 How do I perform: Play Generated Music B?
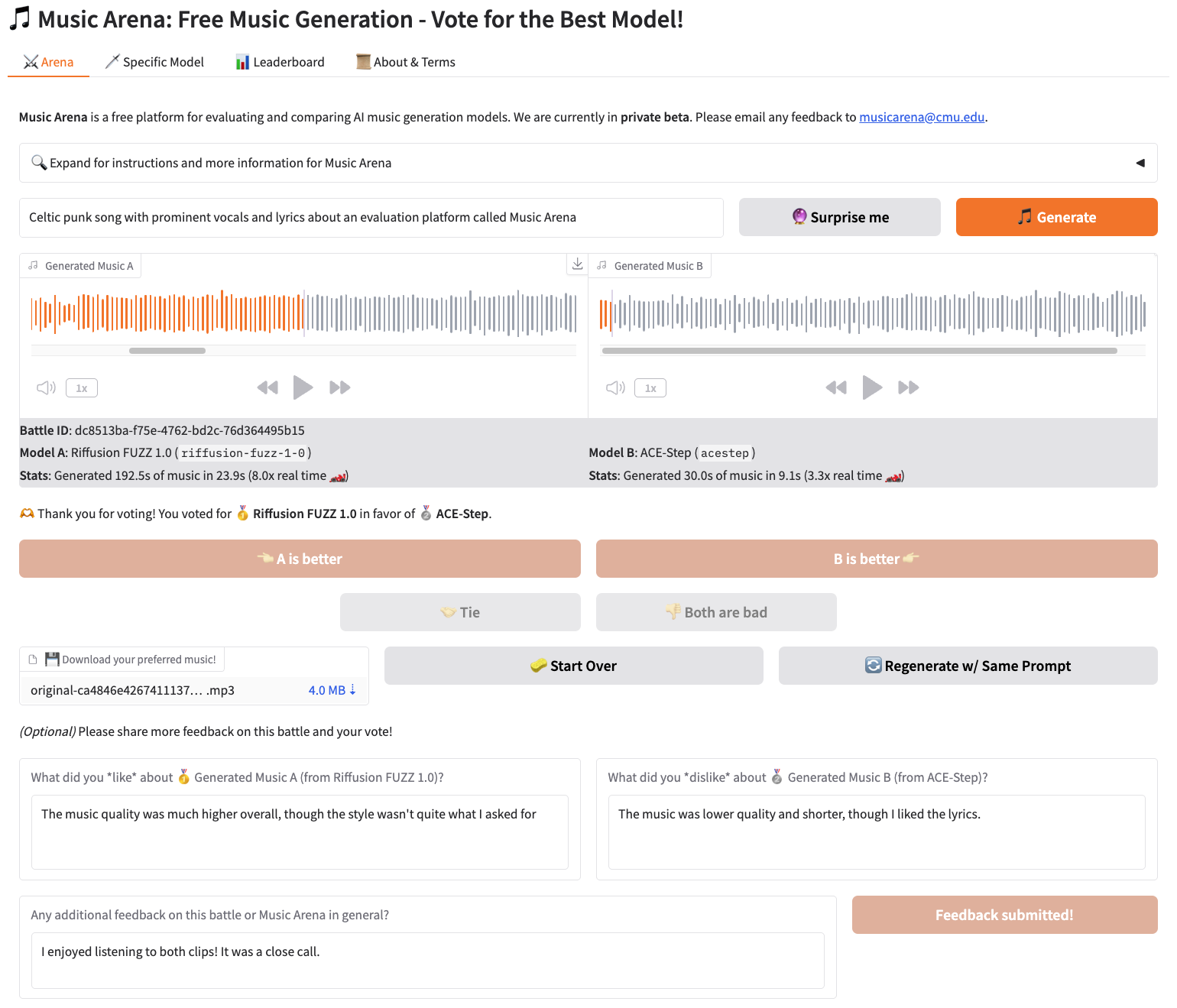(x=872, y=387)
